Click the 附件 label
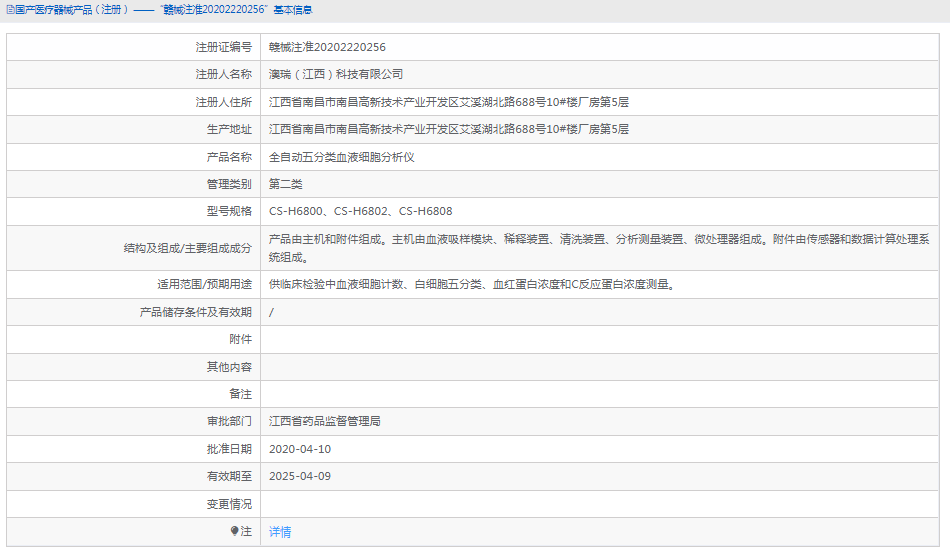This screenshot has height=552, width=950. click(x=240, y=339)
